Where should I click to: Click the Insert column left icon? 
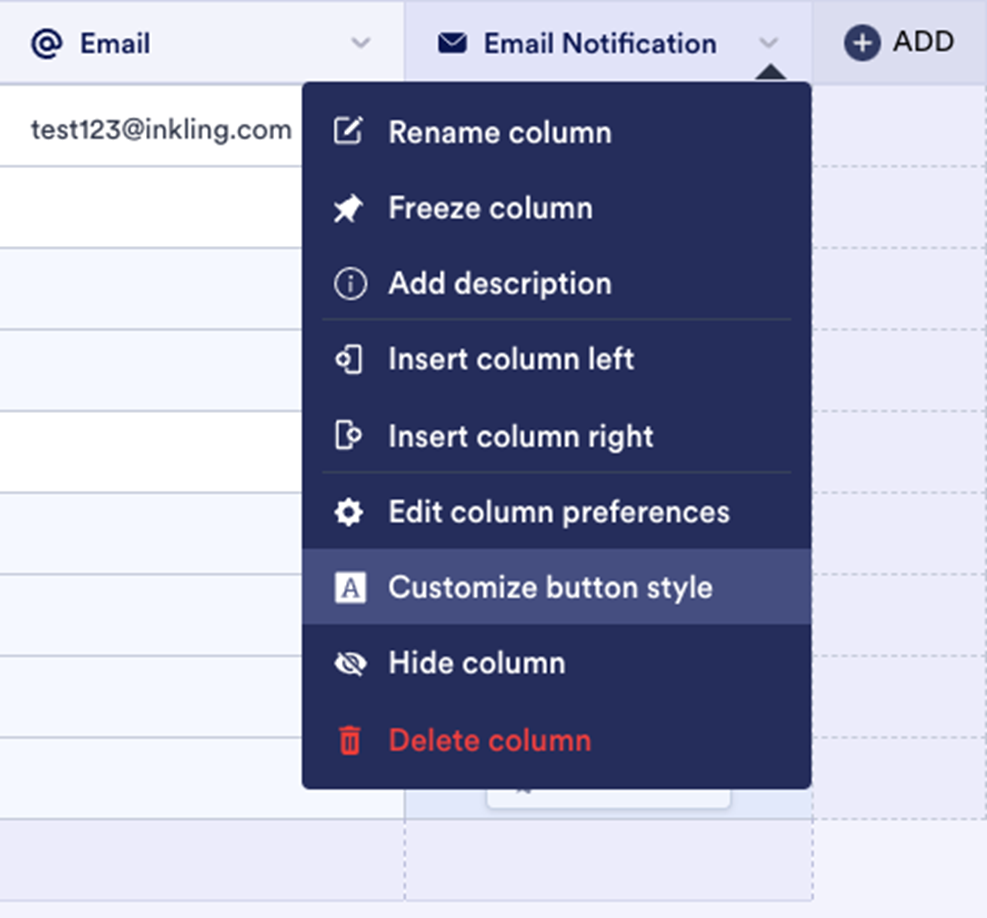[x=348, y=360]
